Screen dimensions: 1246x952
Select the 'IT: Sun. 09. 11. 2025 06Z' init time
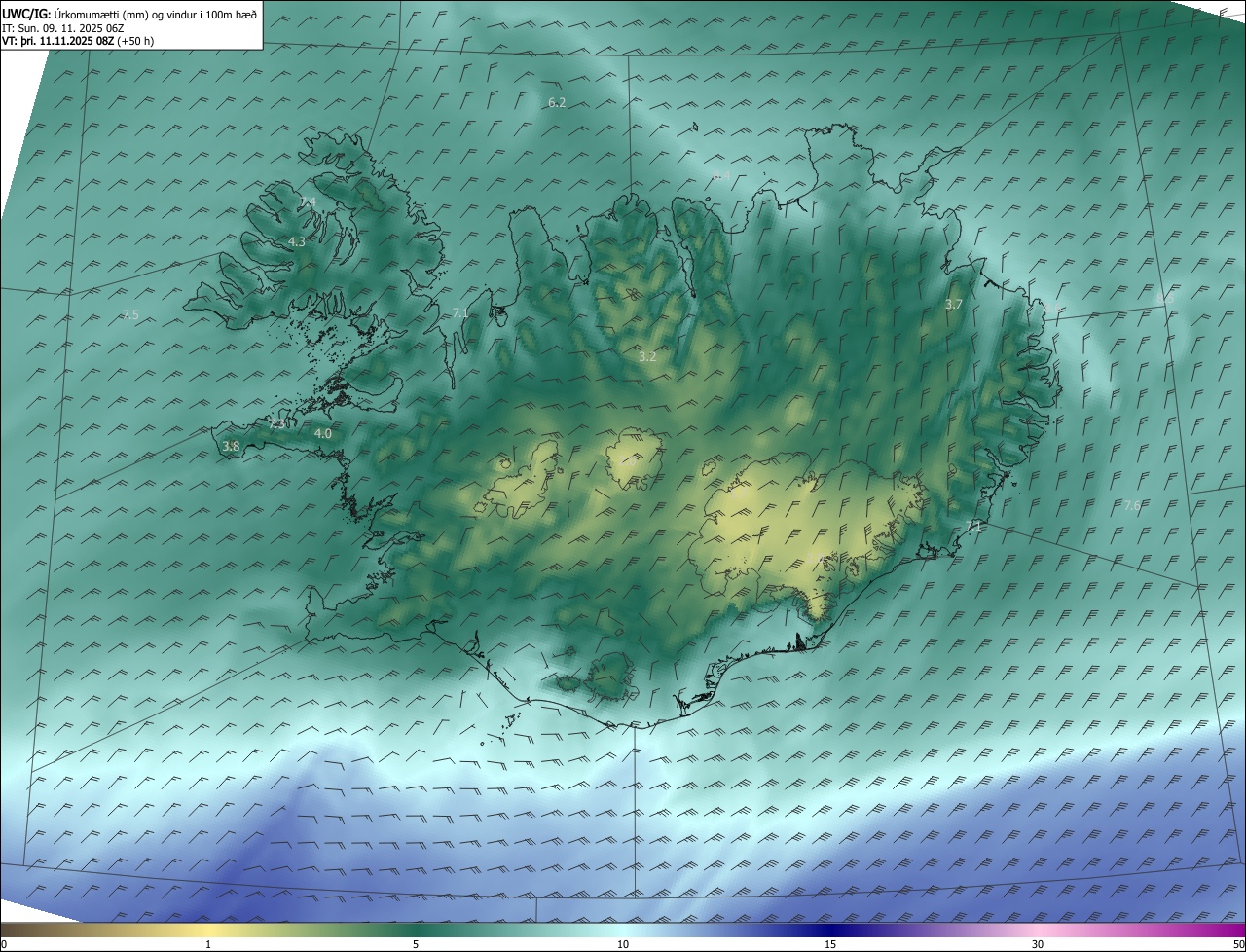[x=64, y=28]
